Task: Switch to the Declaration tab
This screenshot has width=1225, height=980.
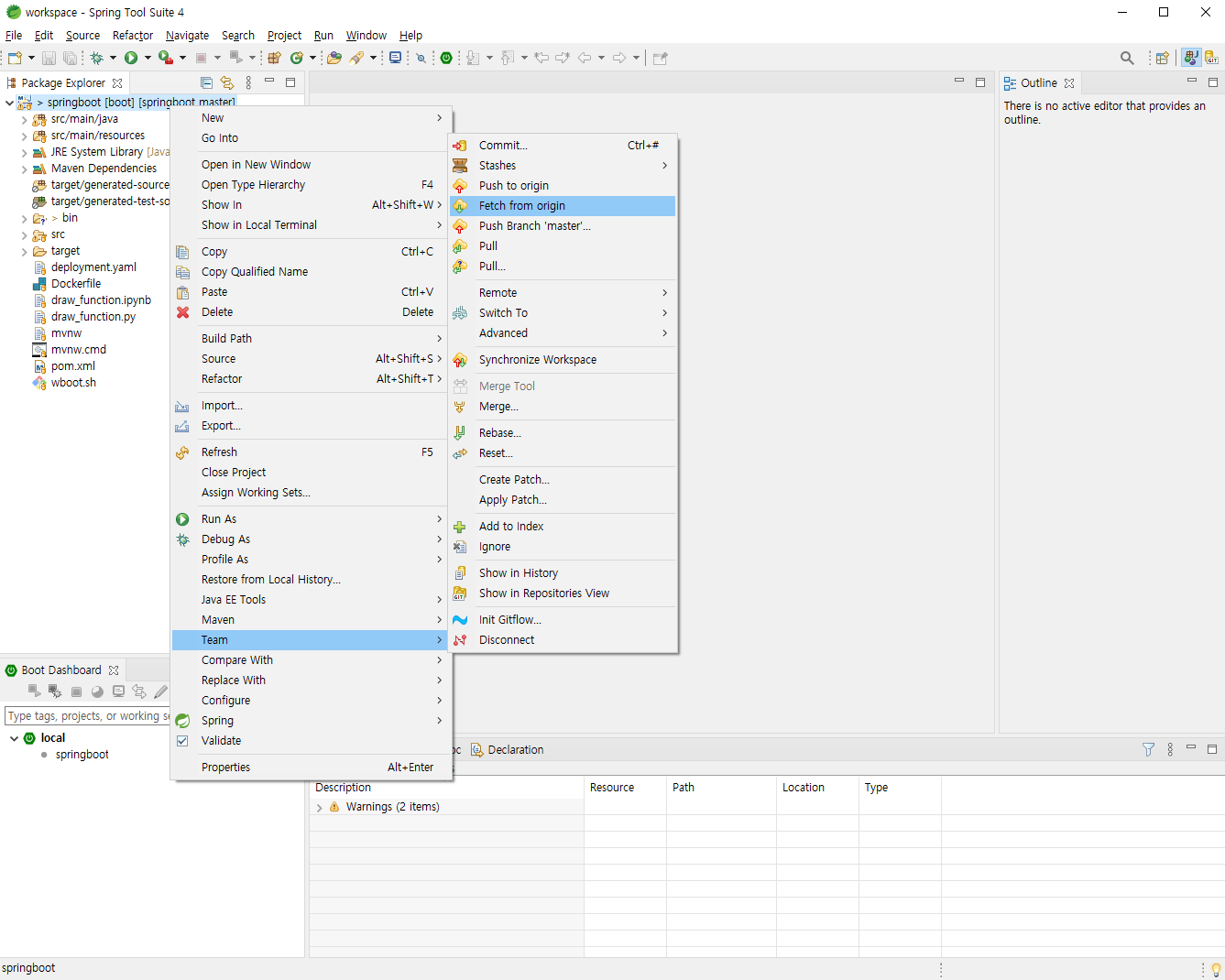Action: coord(508,749)
